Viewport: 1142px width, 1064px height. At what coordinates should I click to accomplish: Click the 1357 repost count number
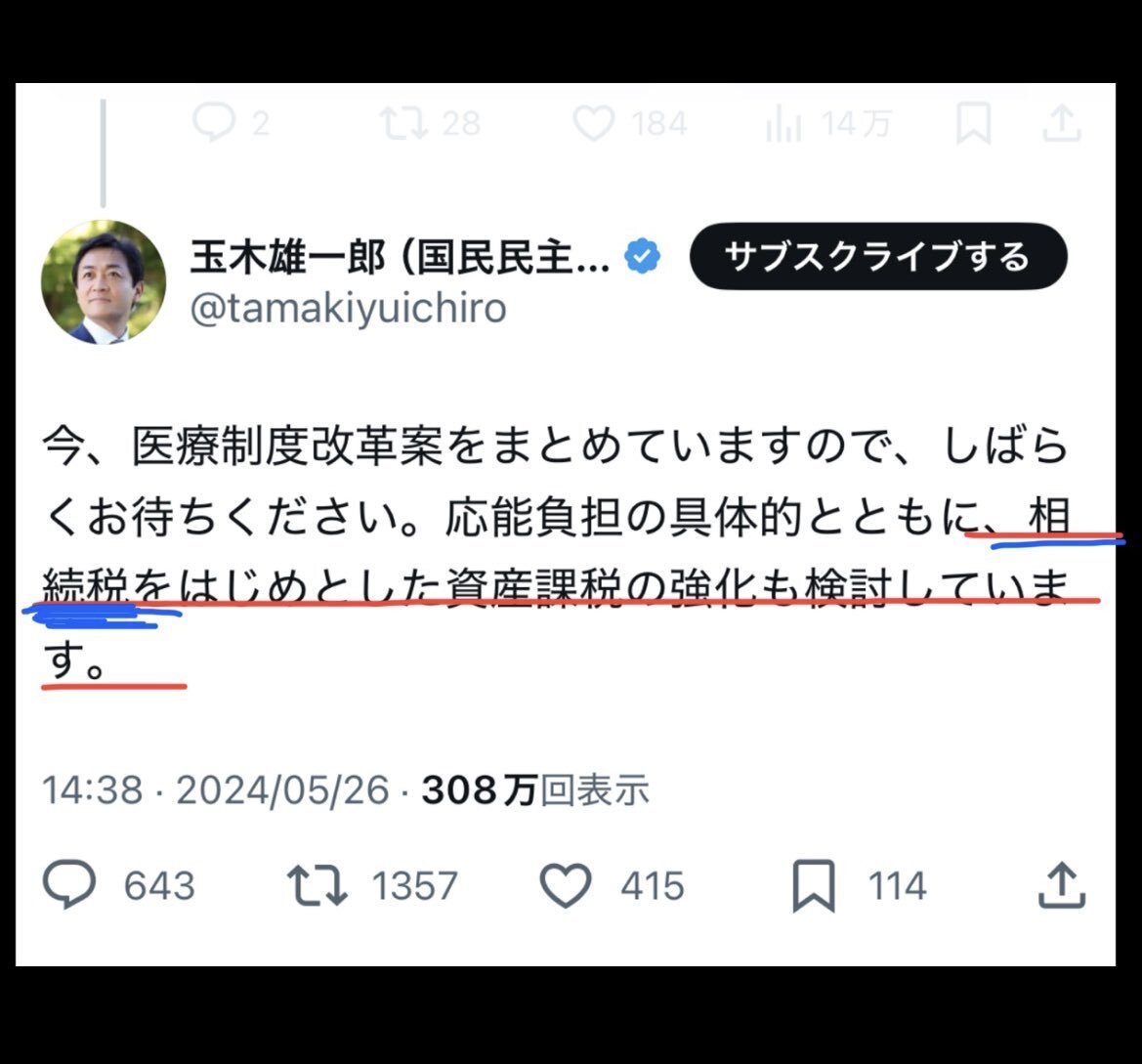click(x=414, y=885)
